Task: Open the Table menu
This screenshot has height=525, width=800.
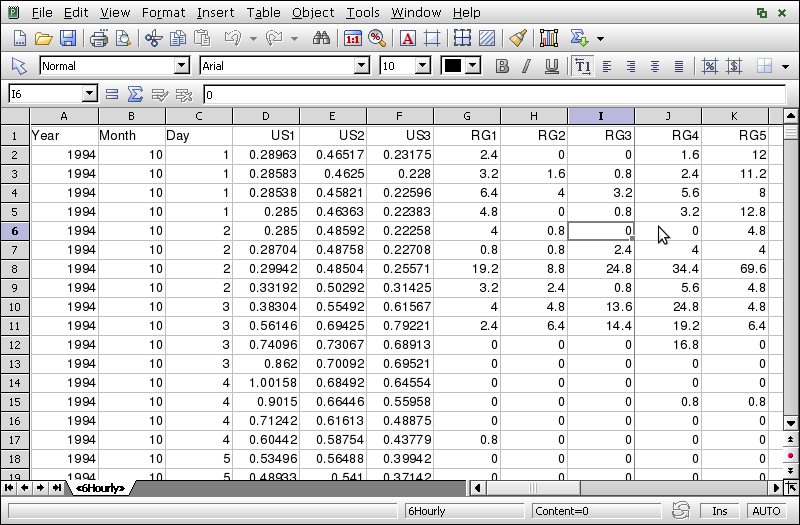Action: 263,12
